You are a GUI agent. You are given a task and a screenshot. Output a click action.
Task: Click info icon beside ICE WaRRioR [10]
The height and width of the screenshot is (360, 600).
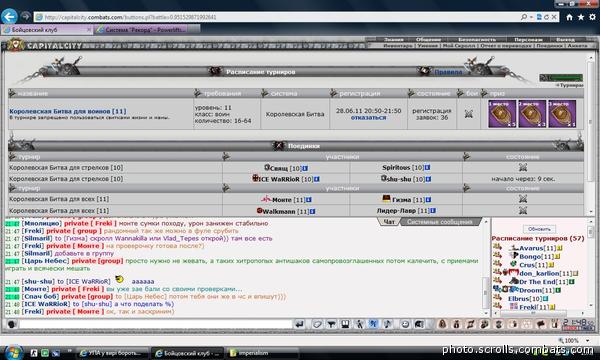(x=316, y=179)
